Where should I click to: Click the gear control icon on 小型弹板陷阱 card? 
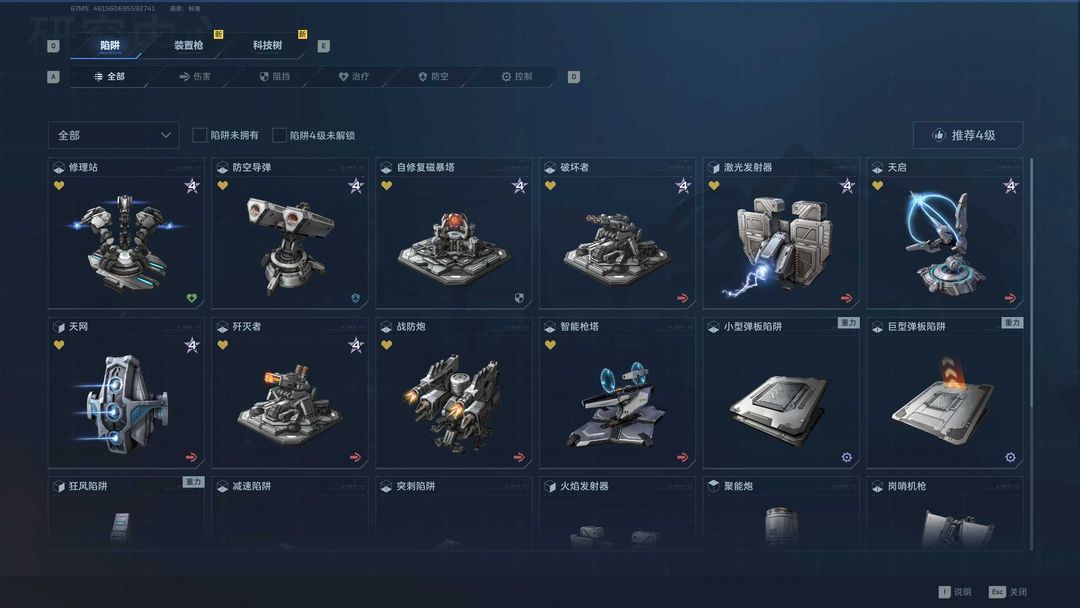tap(847, 457)
